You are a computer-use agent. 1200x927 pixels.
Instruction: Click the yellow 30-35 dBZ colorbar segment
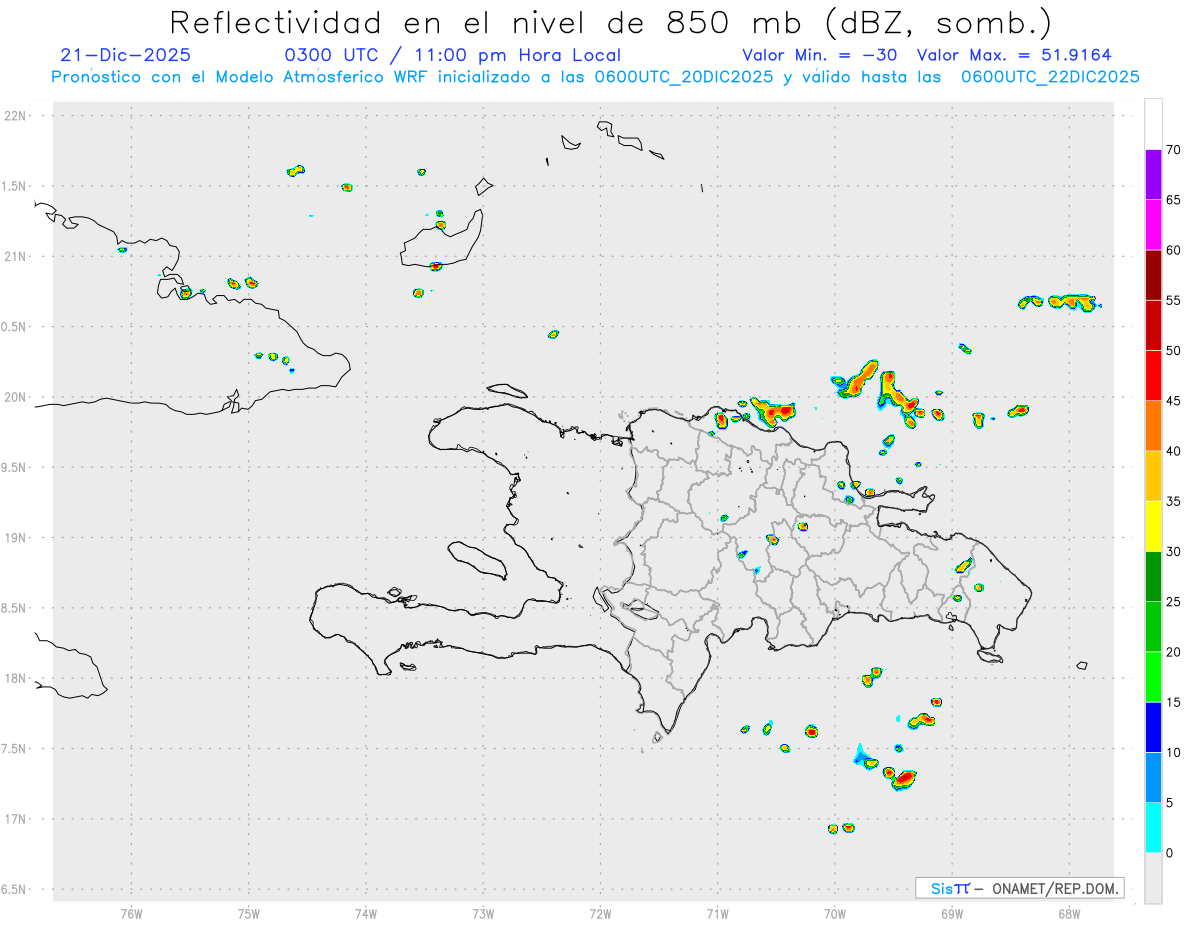[x=1153, y=526]
